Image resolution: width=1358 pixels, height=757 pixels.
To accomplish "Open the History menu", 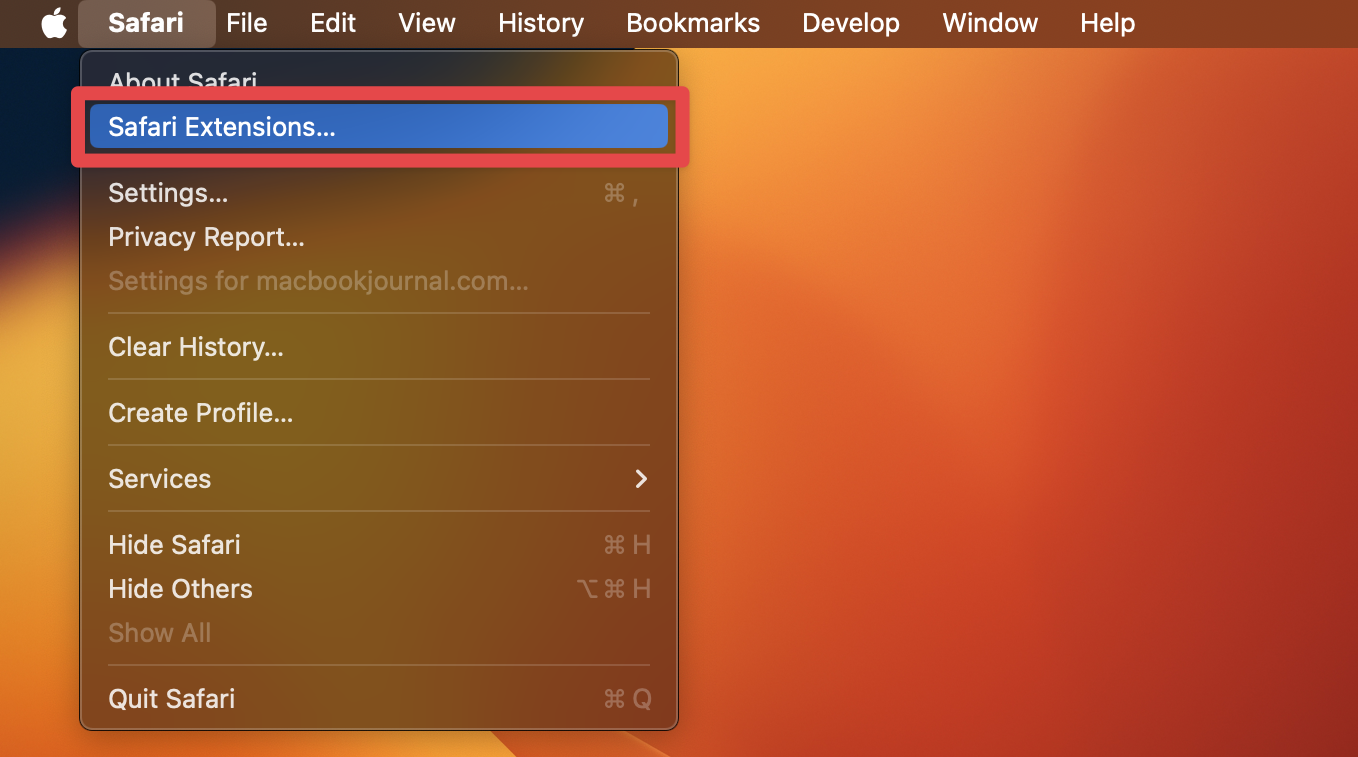I will pyautogui.click(x=540, y=23).
